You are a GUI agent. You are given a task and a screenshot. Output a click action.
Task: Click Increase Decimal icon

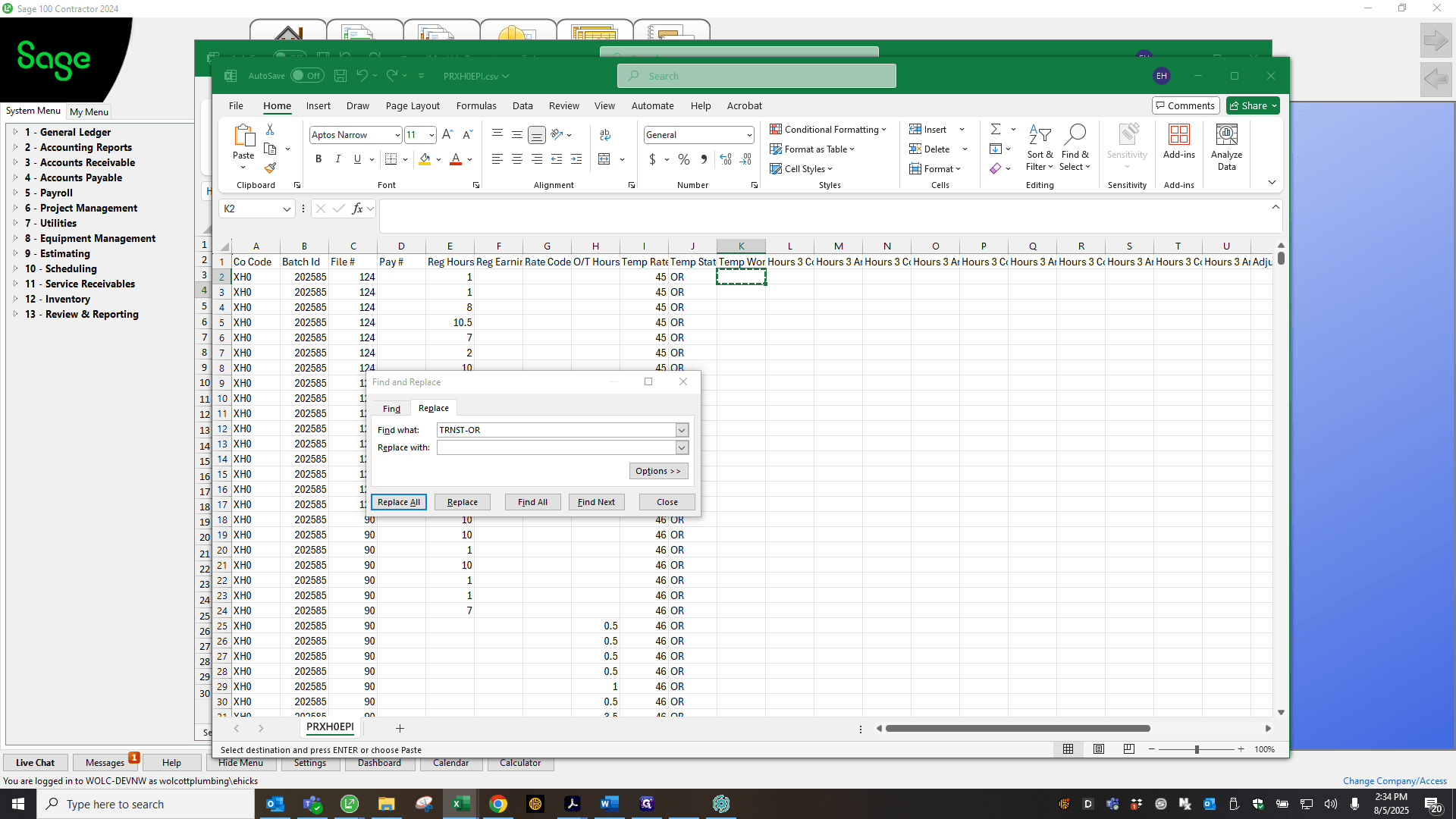coord(726,158)
